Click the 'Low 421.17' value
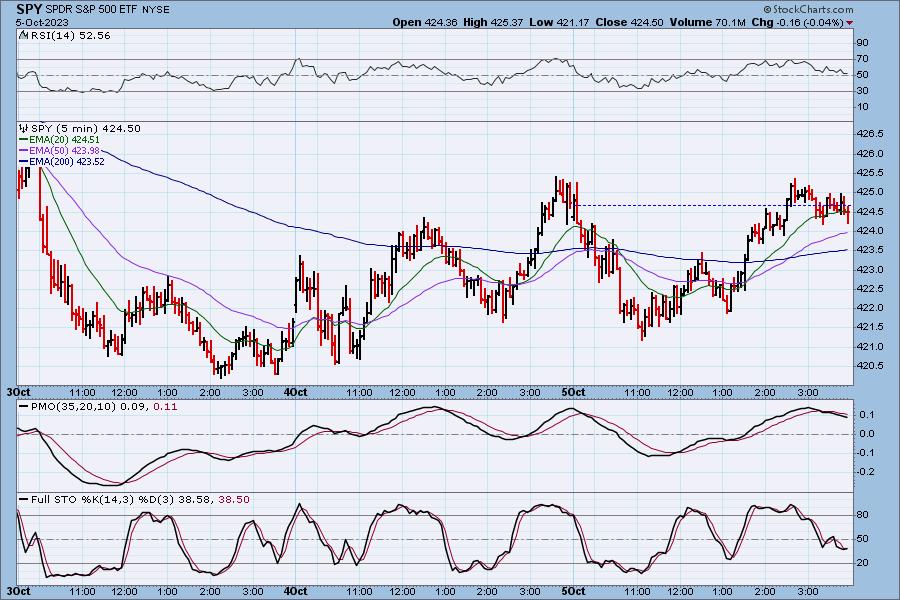Viewport: 900px width, 600px height. (x=559, y=22)
